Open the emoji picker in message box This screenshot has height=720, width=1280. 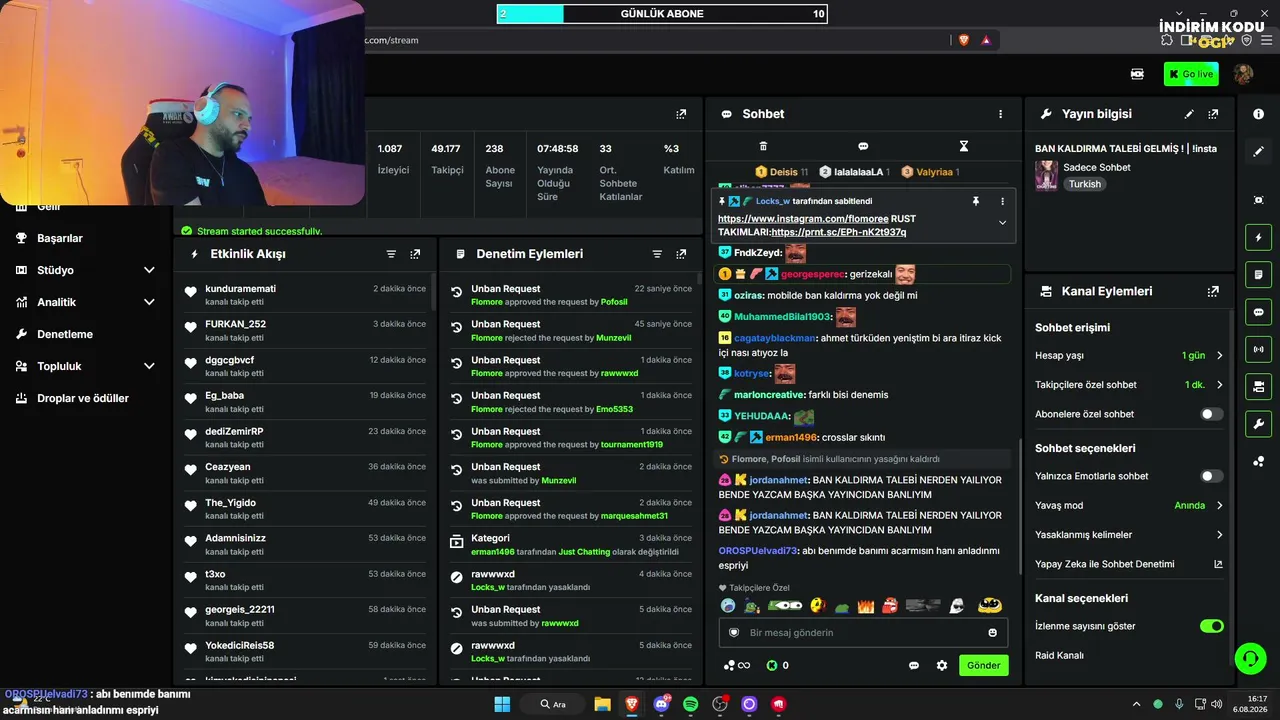pyautogui.click(x=992, y=633)
